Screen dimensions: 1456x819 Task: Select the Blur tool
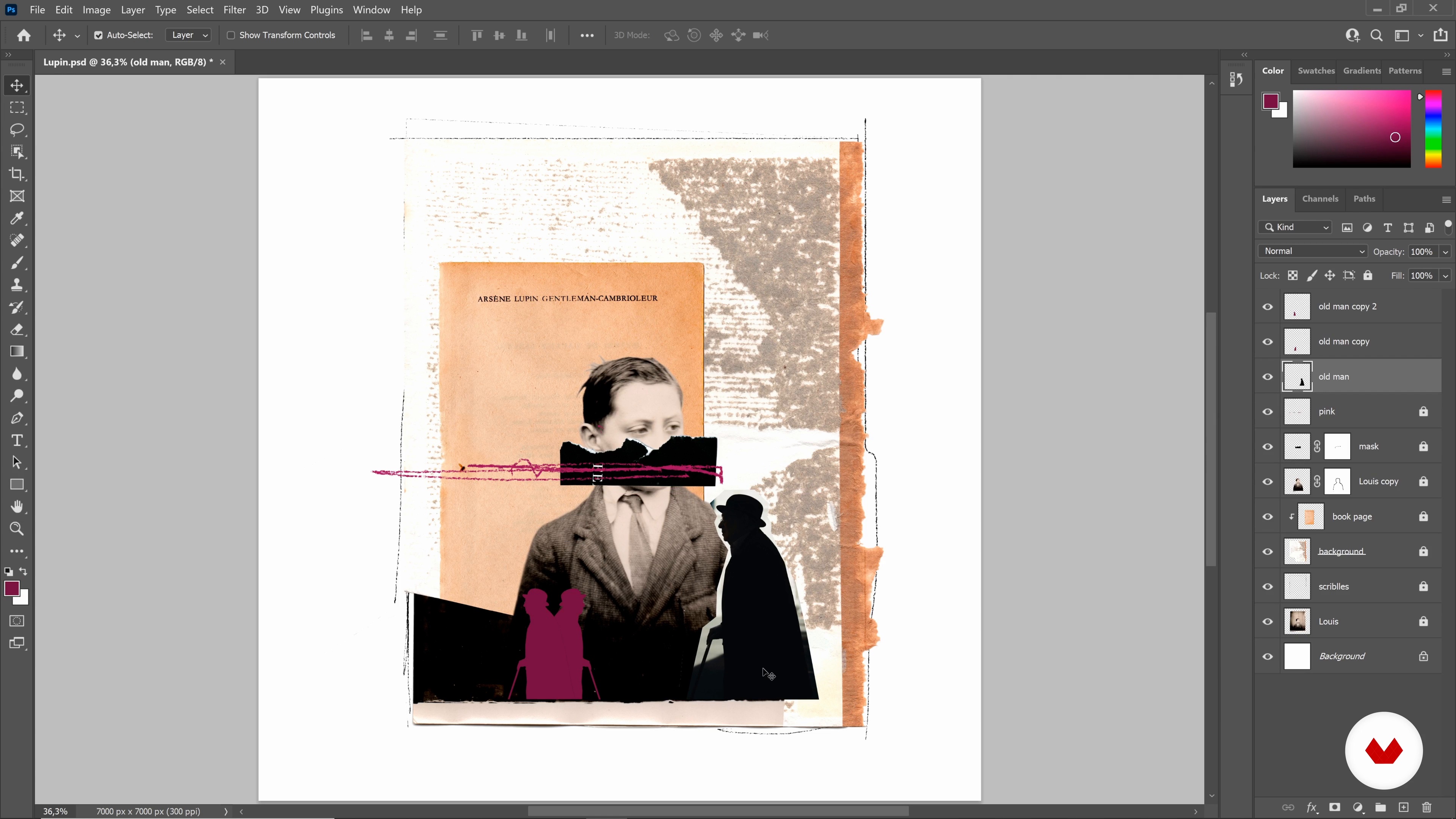[17, 373]
